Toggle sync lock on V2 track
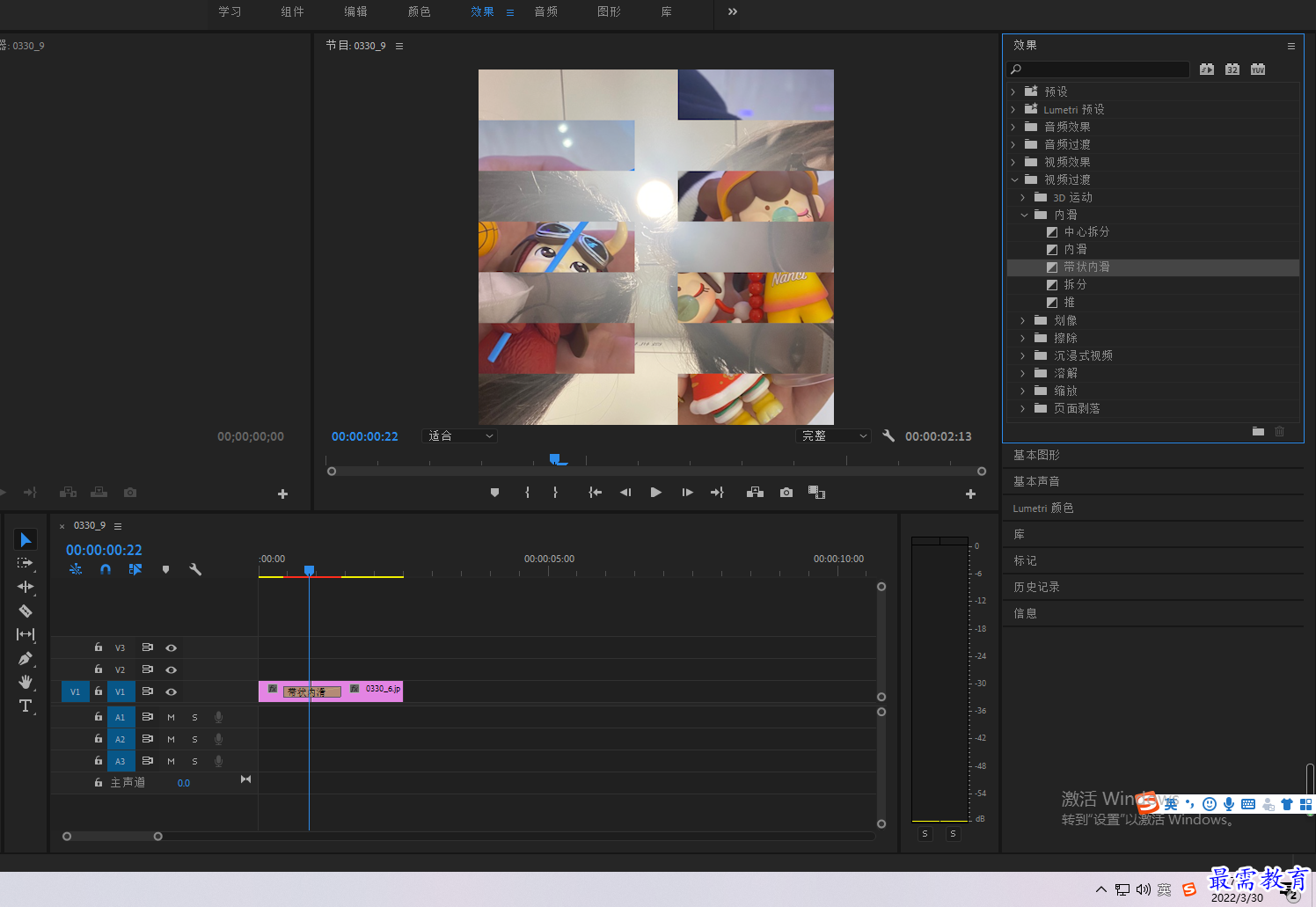1316x907 pixels. 148,669
